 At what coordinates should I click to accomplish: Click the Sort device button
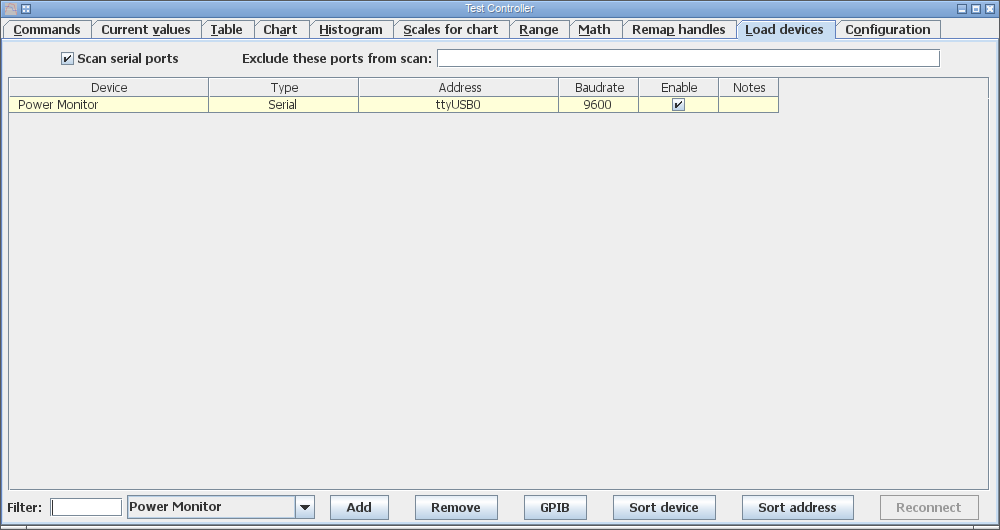(x=664, y=508)
